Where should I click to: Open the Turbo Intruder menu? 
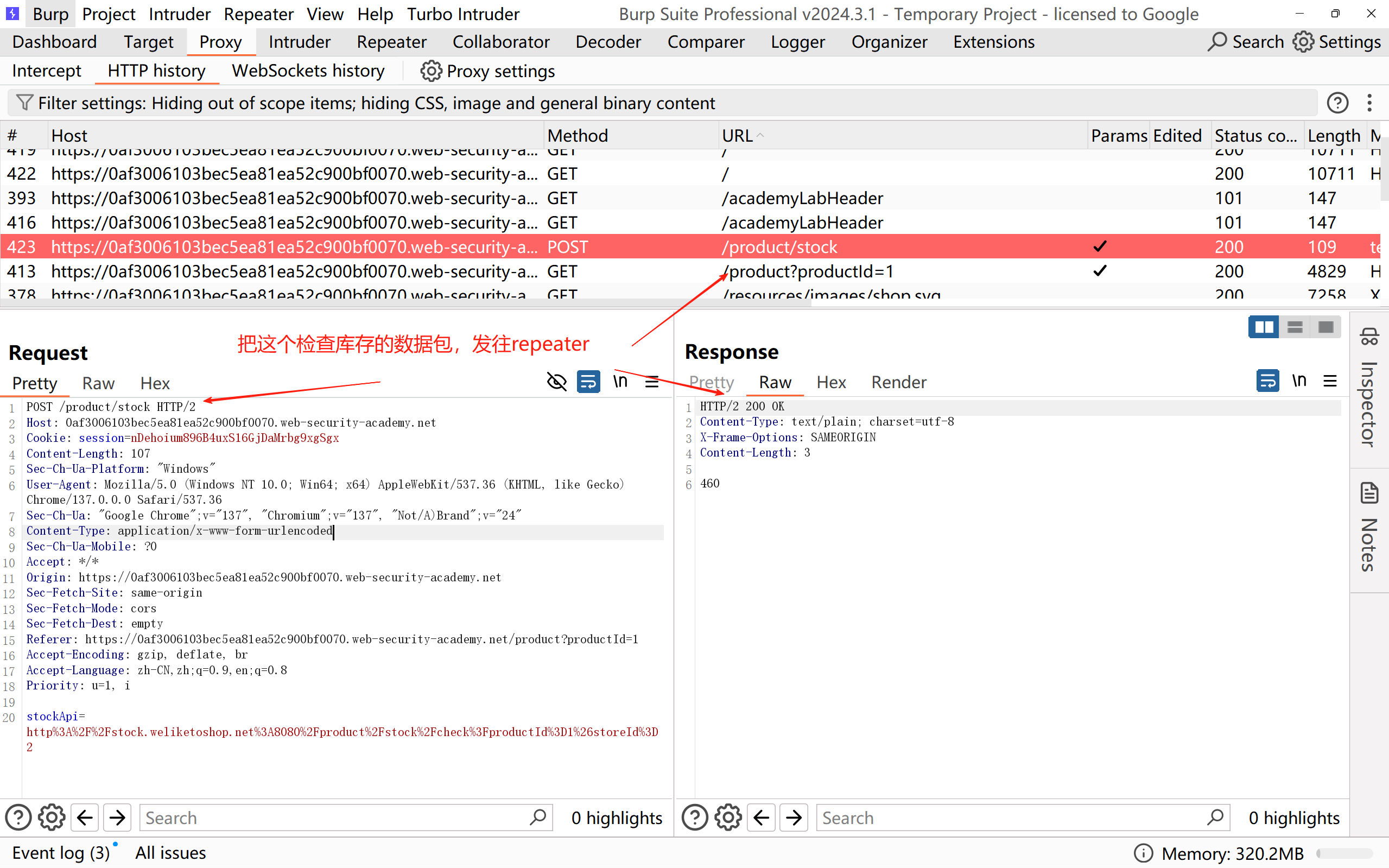click(x=462, y=14)
